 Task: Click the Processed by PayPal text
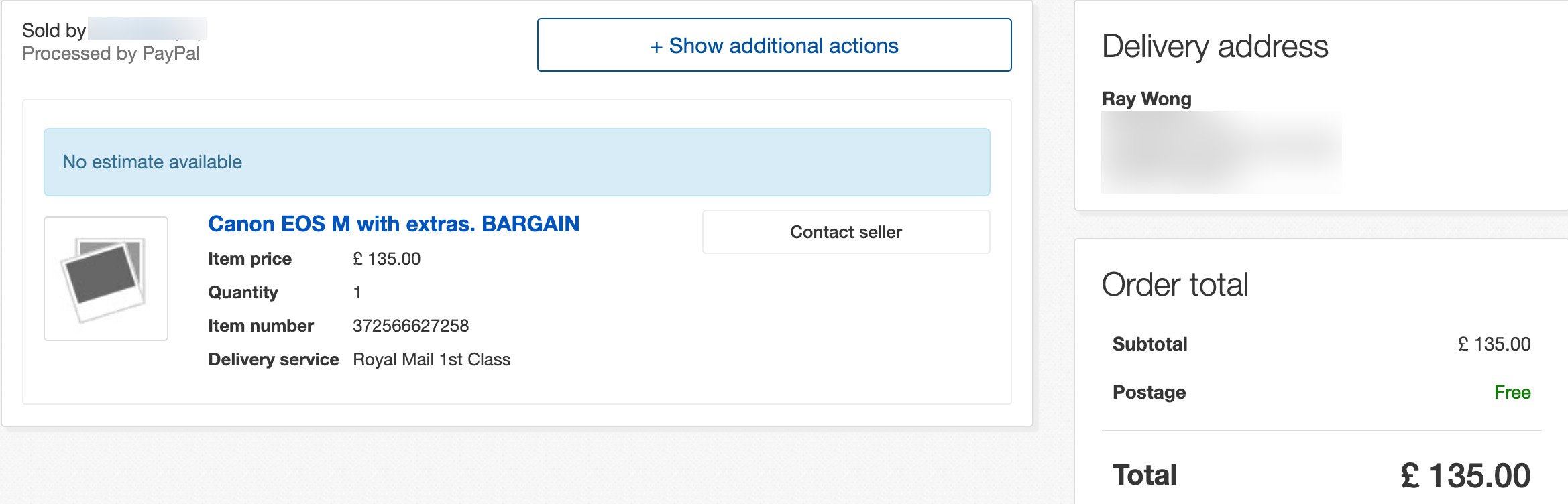click(x=111, y=54)
